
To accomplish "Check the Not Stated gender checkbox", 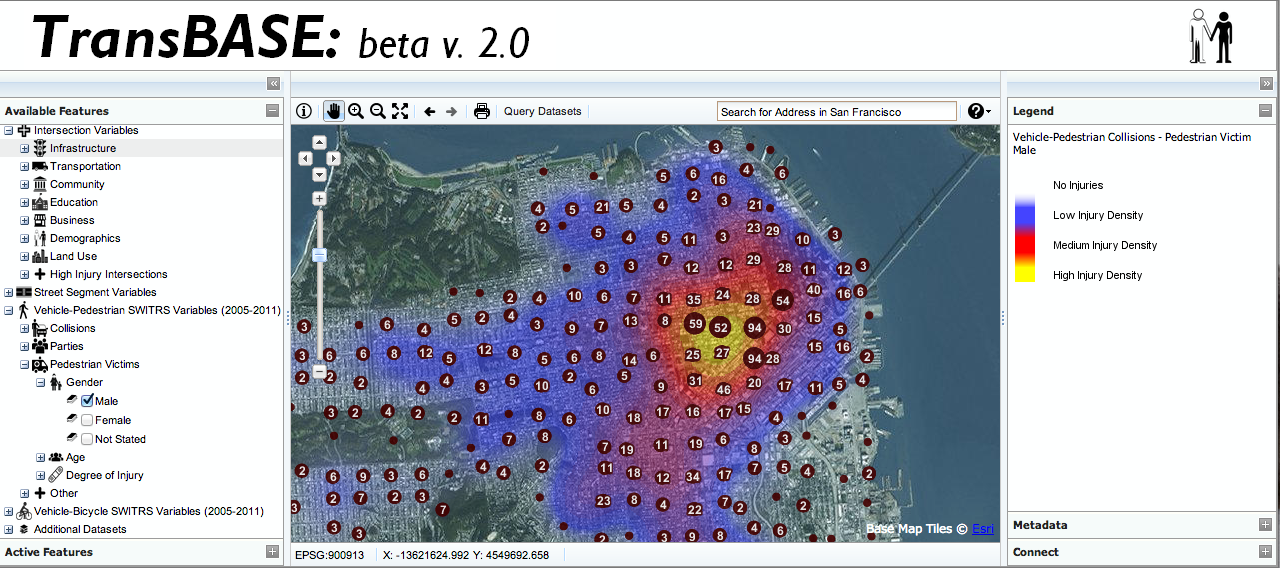I will (87, 439).
